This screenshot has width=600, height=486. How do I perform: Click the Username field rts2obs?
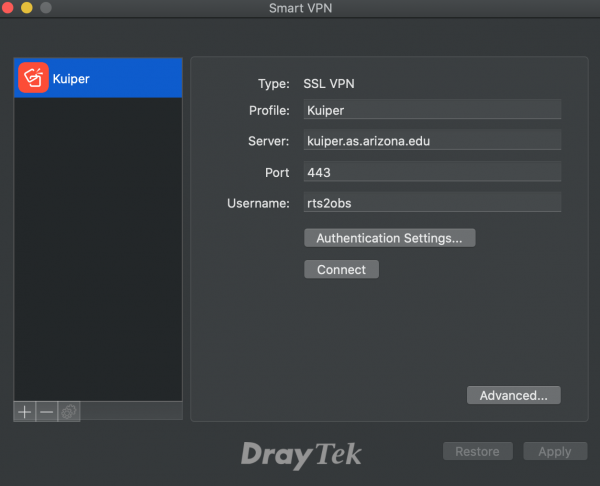[432, 202]
